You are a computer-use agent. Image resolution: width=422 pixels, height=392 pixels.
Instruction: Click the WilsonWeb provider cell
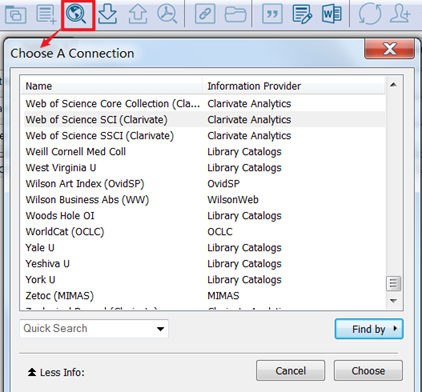click(233, 200)
